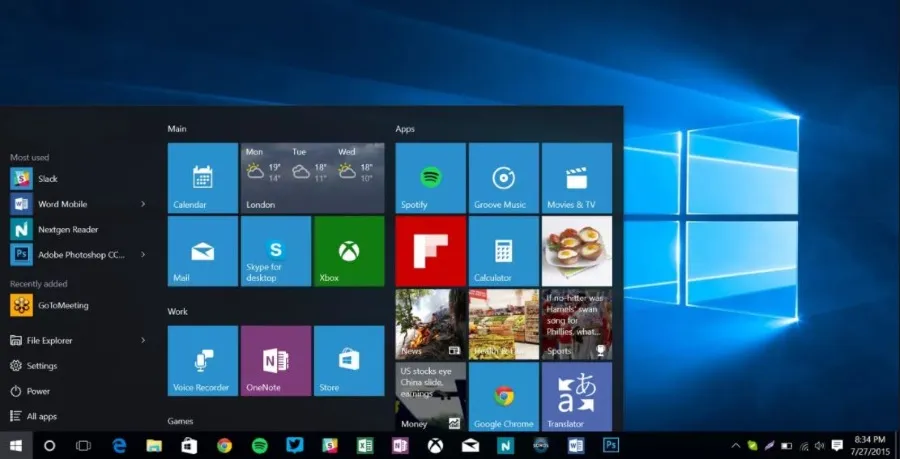Image resolution: width=900 pixels, height=459 pixels.
Task: Click the Windows Start button
Action: (15, 445)
